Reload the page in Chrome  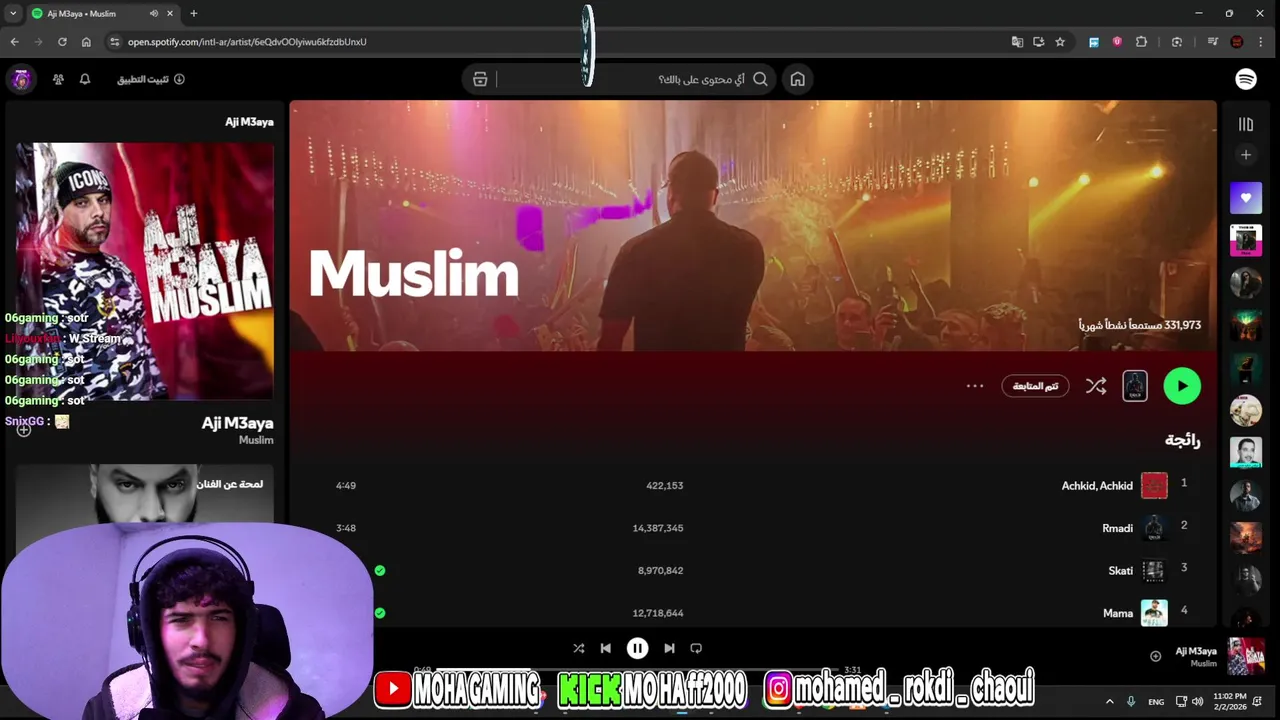point(62,42)
